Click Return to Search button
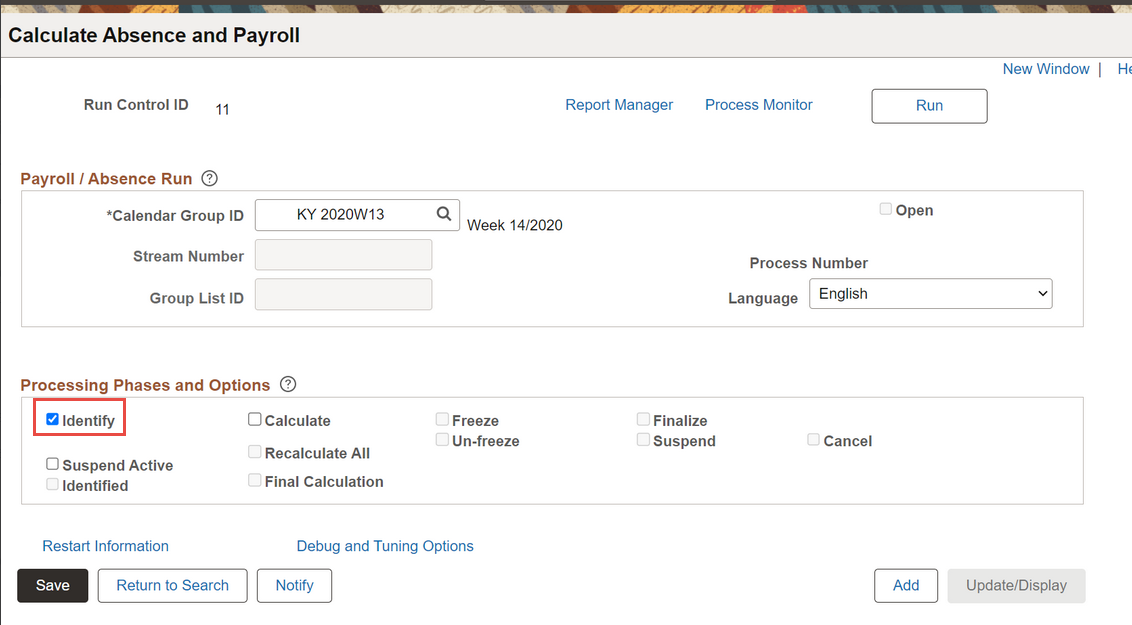The image size is (1132, 625). 172,585
